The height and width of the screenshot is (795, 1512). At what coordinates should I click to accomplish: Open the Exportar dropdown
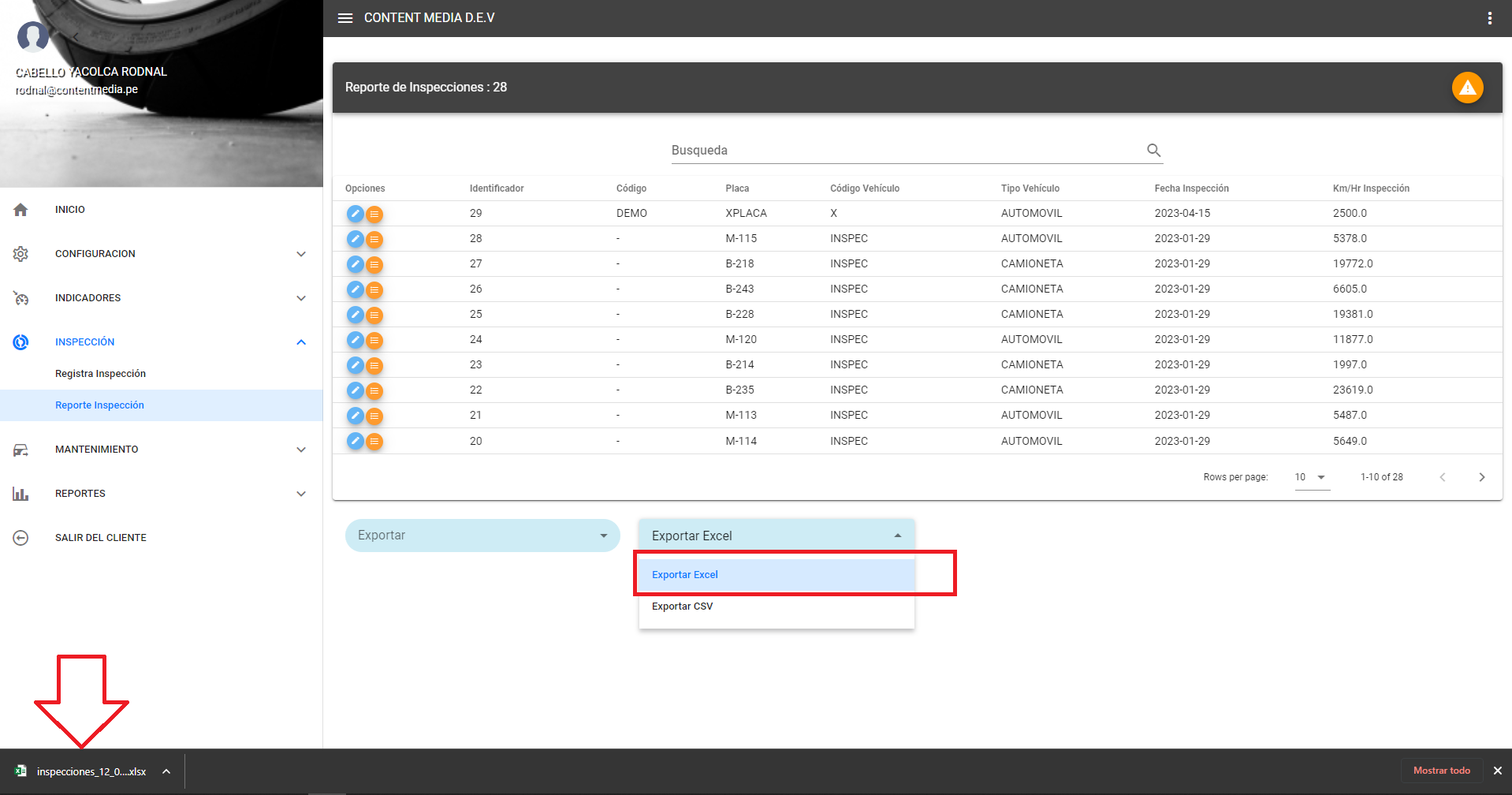point(482,536)
